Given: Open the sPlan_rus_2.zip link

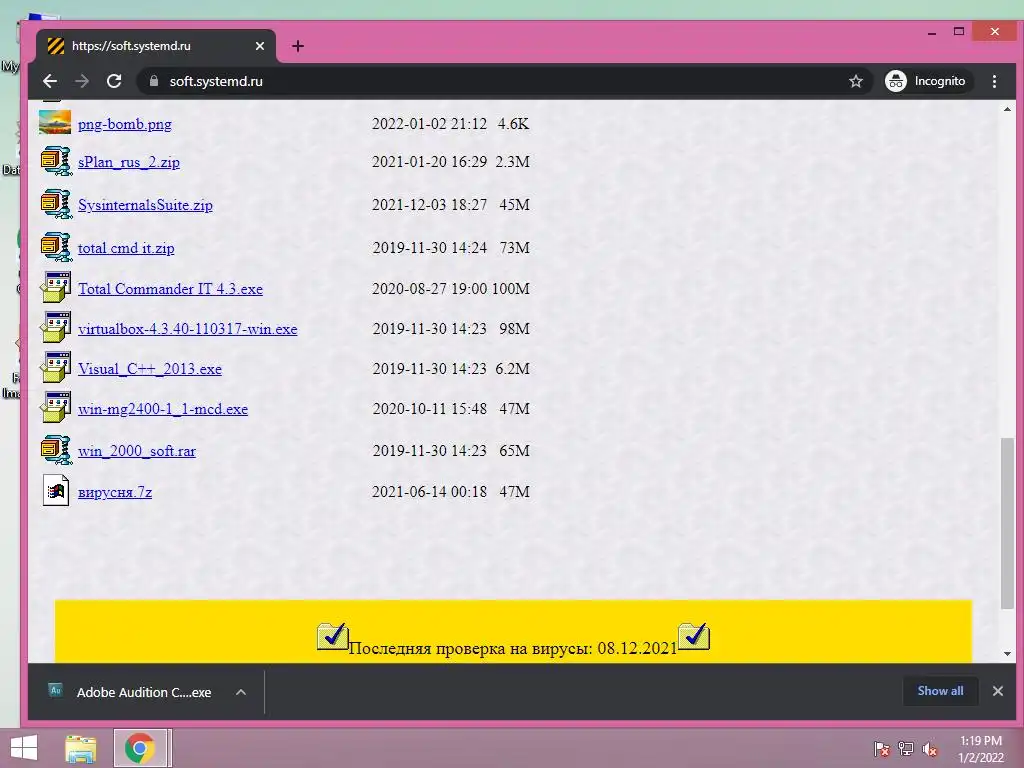Looking at the screenshot, I should [x=129, y=162].
